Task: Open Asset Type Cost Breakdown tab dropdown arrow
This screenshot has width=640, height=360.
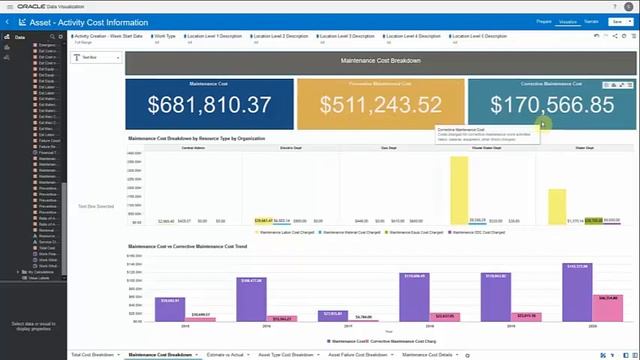Action: pos(318,355)
